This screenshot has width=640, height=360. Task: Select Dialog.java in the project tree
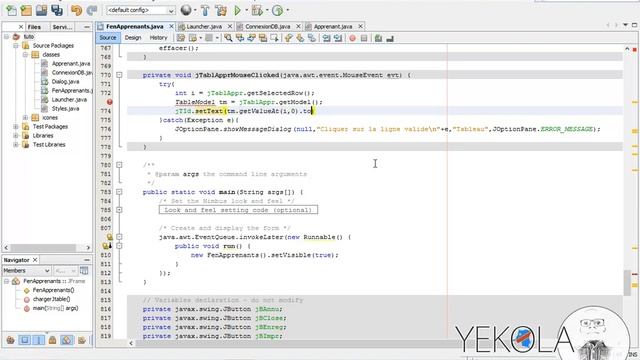(x=65, y=82)
